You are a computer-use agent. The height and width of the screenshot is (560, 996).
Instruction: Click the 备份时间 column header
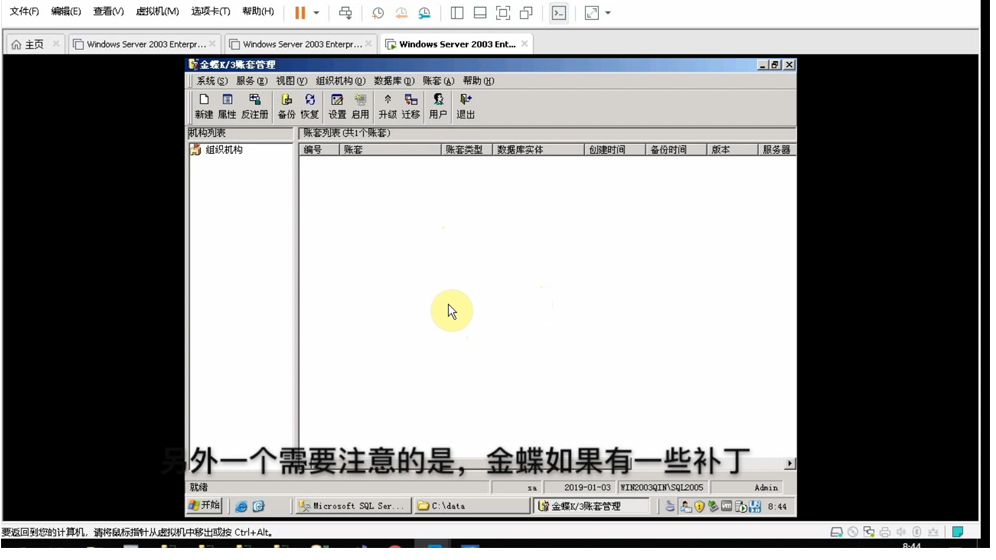click(676, 150)
